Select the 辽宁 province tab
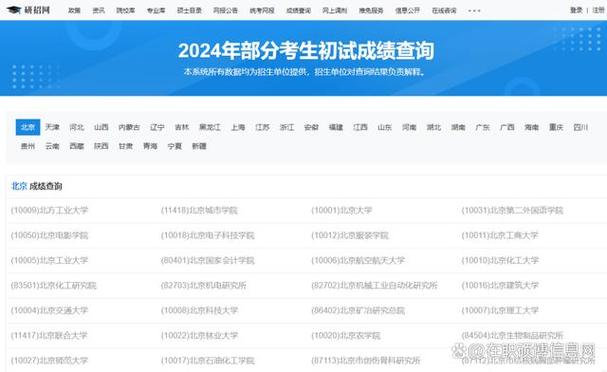607x372 pixels. [x=157, y=127]
